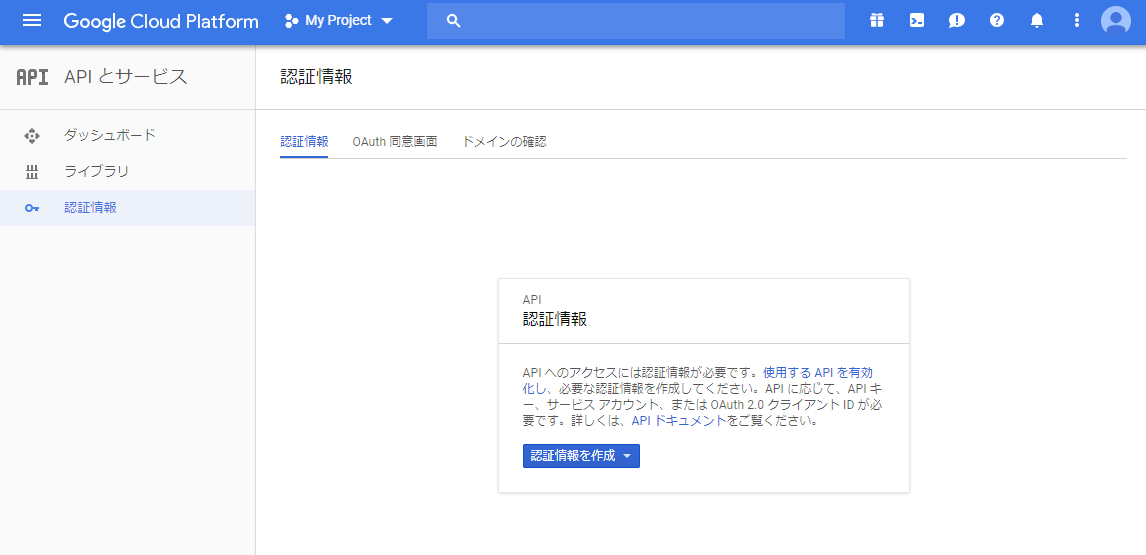
Task: Click the API logo icon in sidebar header
Action: [32, 77]
